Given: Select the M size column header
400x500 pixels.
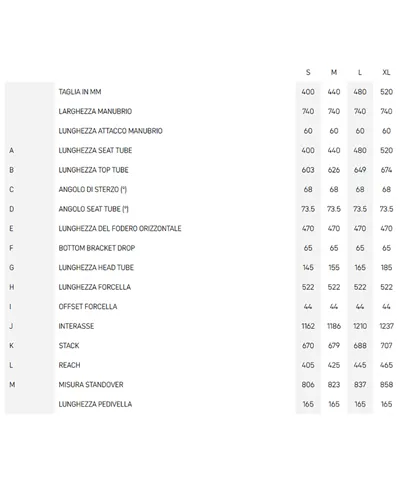Looking at the screenshot, I should pos(334,72).
